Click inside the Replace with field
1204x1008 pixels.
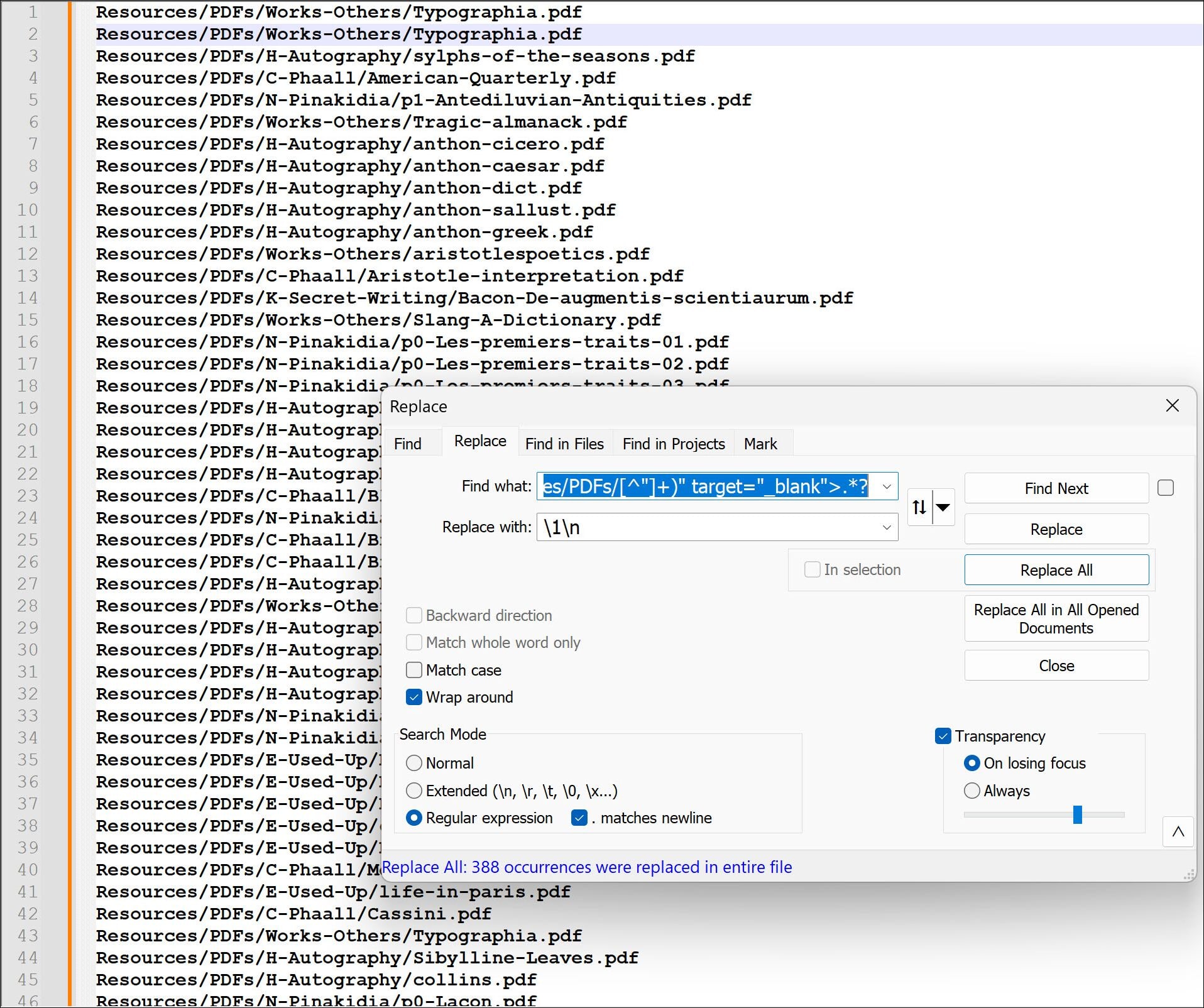pyautogui.click(x=691, y=527)
